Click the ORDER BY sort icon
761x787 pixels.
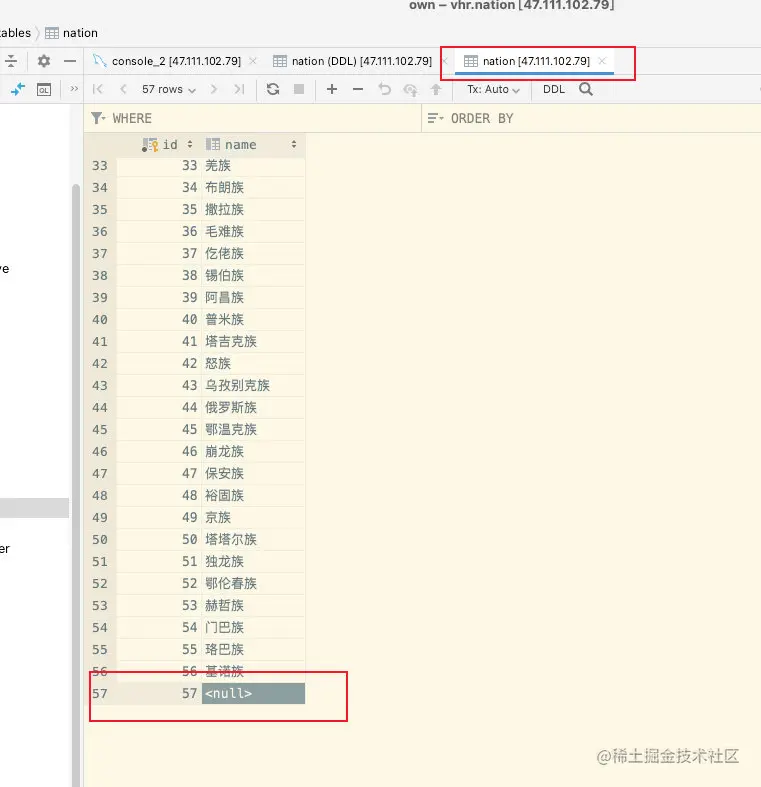pos(435,118)
